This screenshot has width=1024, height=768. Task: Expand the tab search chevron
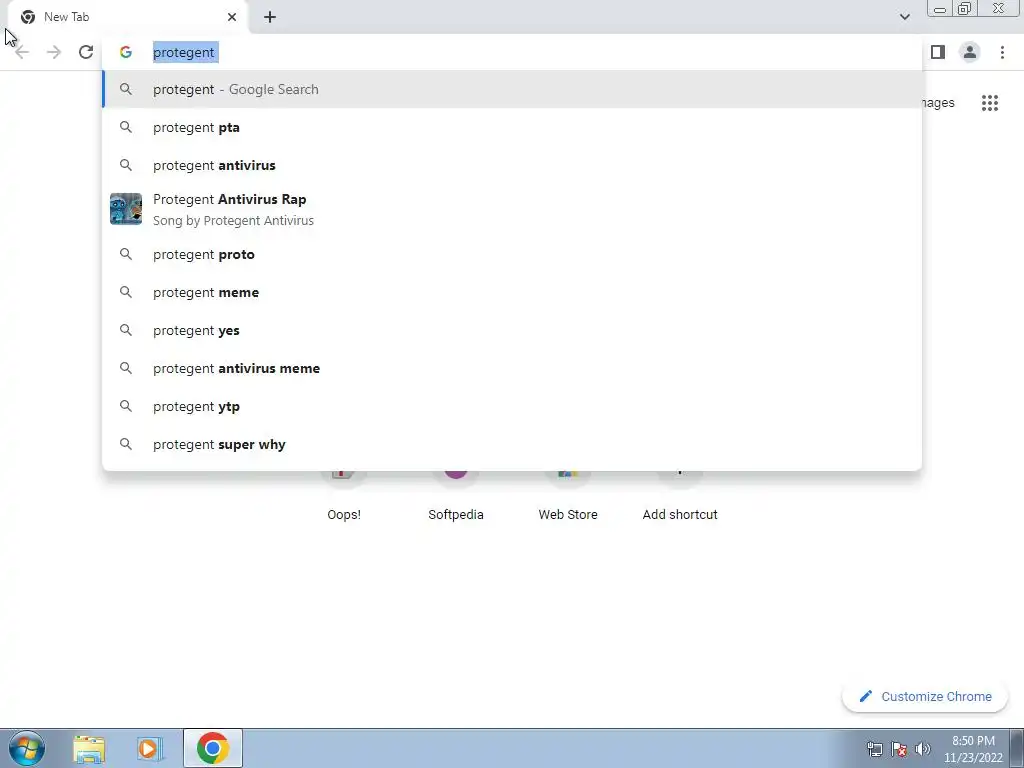coord(904,17)
